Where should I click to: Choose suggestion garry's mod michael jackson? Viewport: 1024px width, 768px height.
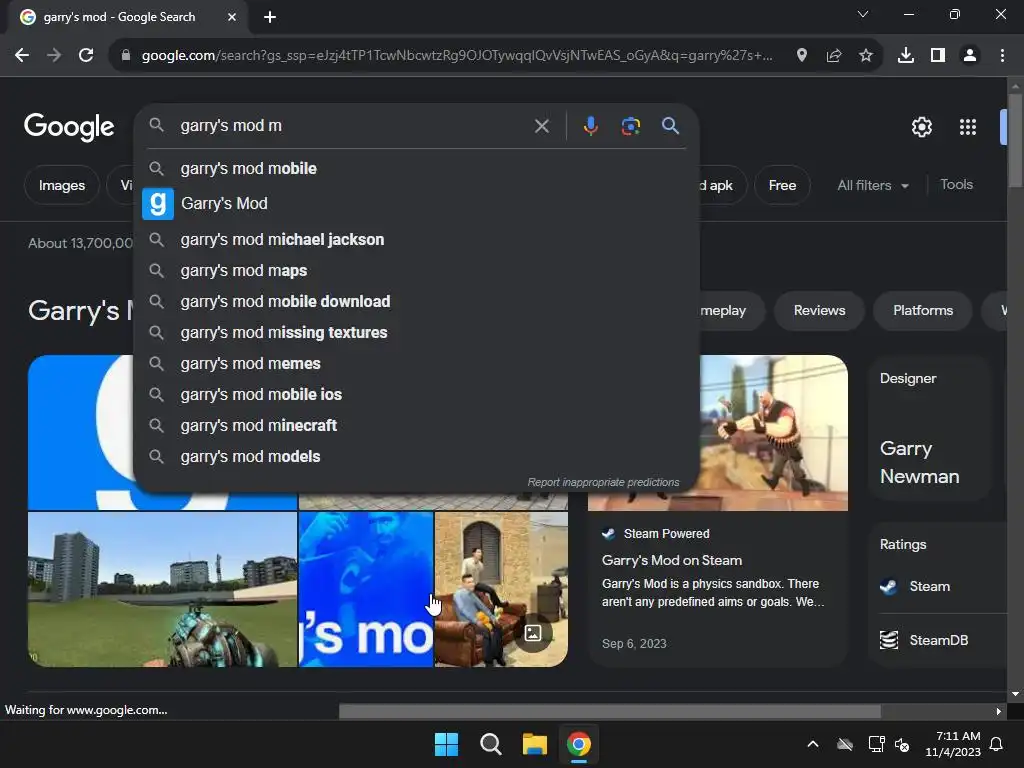pyautogui.click(x=416, y=240)
